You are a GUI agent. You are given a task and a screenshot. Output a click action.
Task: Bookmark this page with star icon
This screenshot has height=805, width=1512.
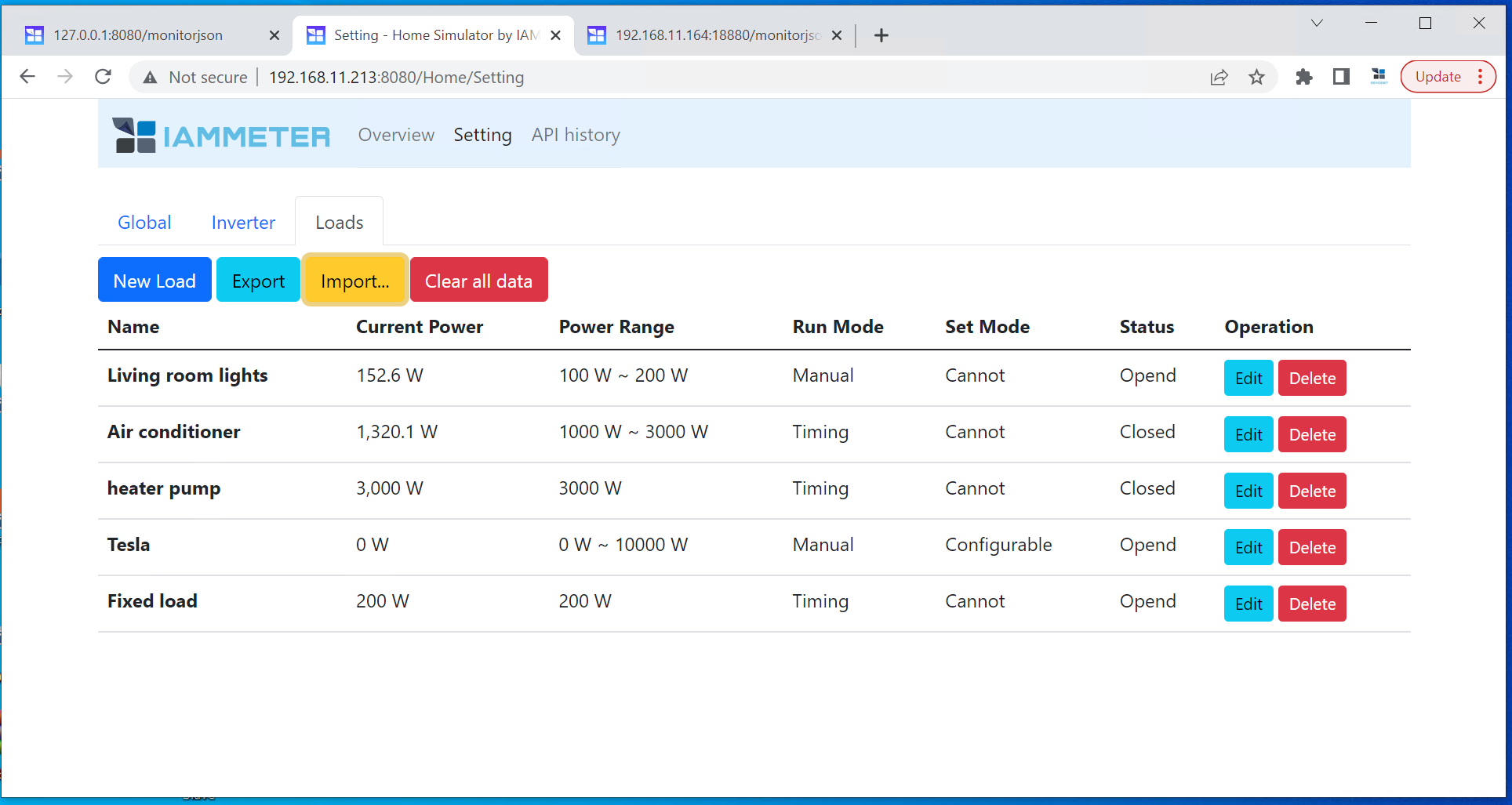[1256, 77]
